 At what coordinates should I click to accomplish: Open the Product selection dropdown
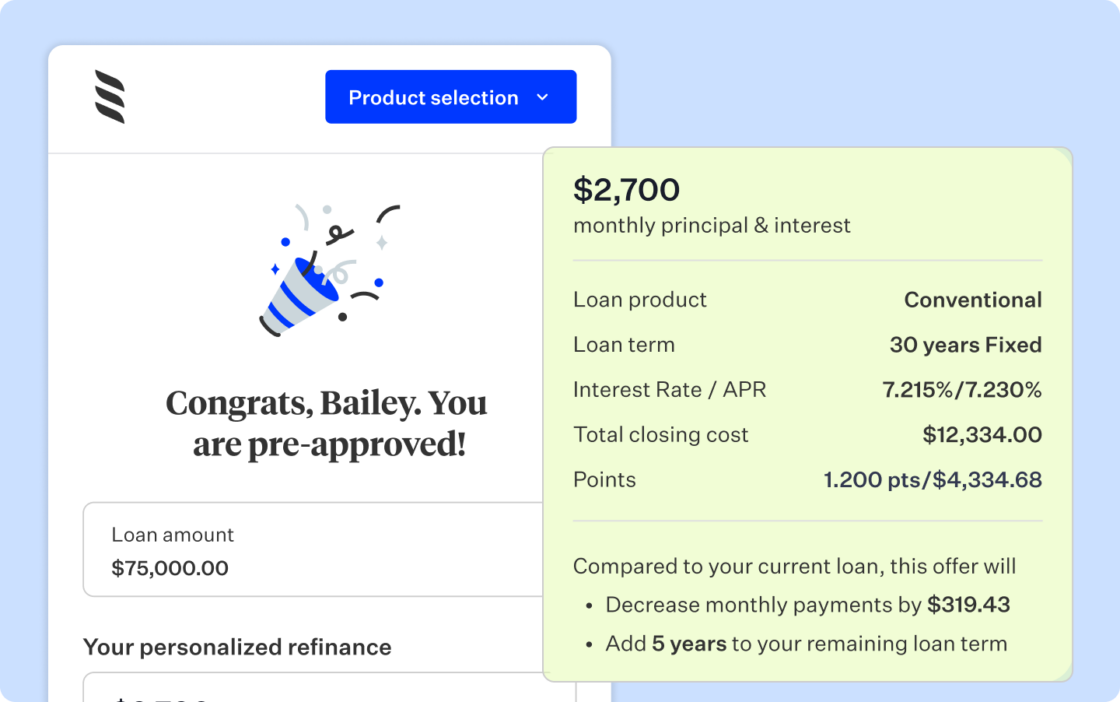tap(450, 97)
